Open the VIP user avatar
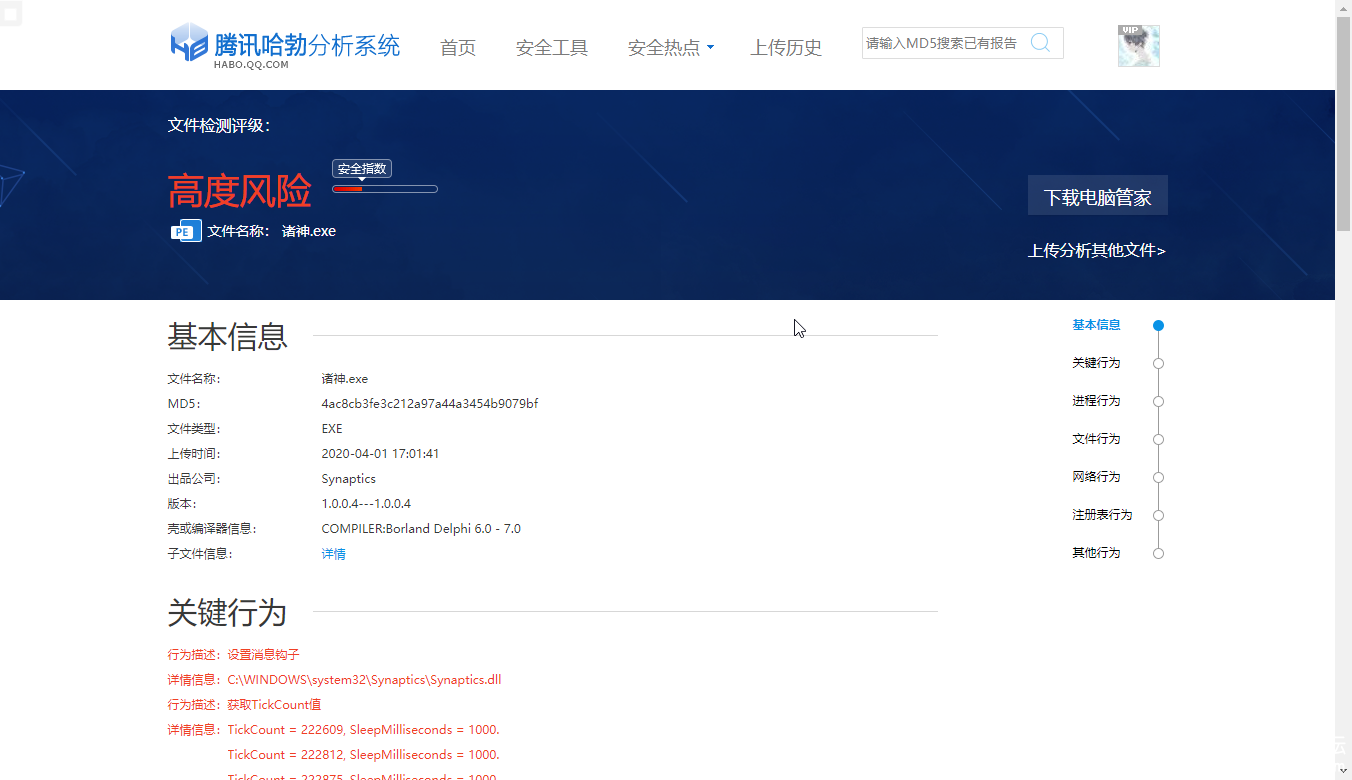 pos(1138,46)
